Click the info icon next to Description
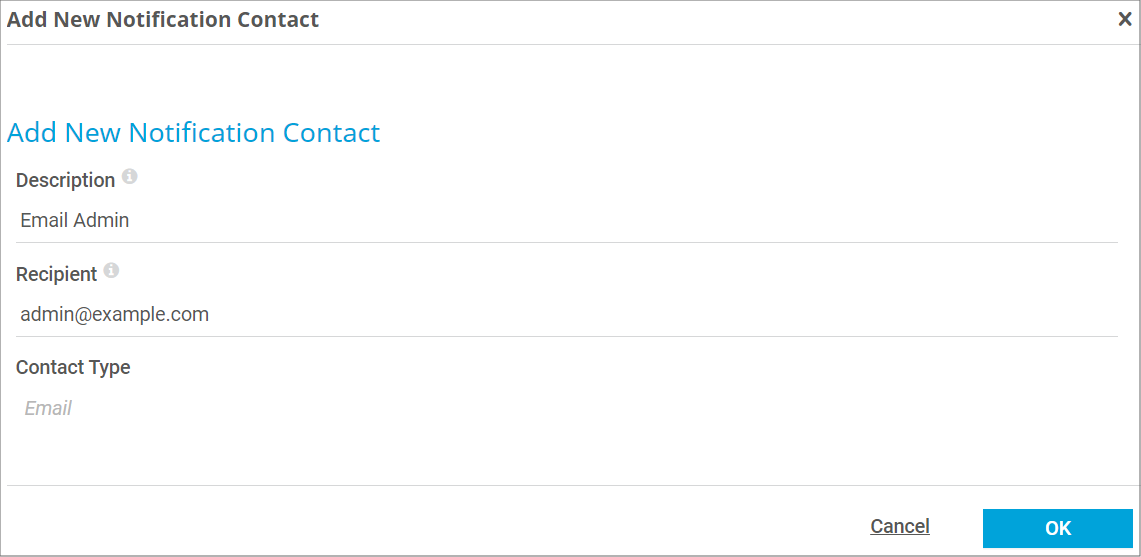 (x=130, y=177)
